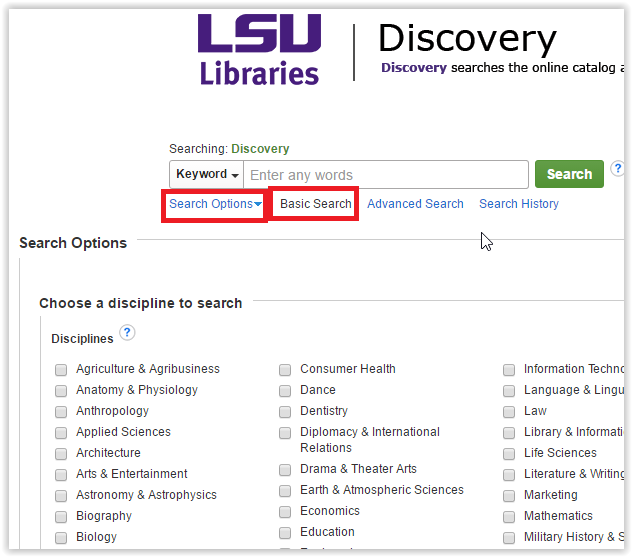Check Earth & Atmospheric Sciences checkbox
The height and width of the screenshot is (557, 632).
point(285,491)
